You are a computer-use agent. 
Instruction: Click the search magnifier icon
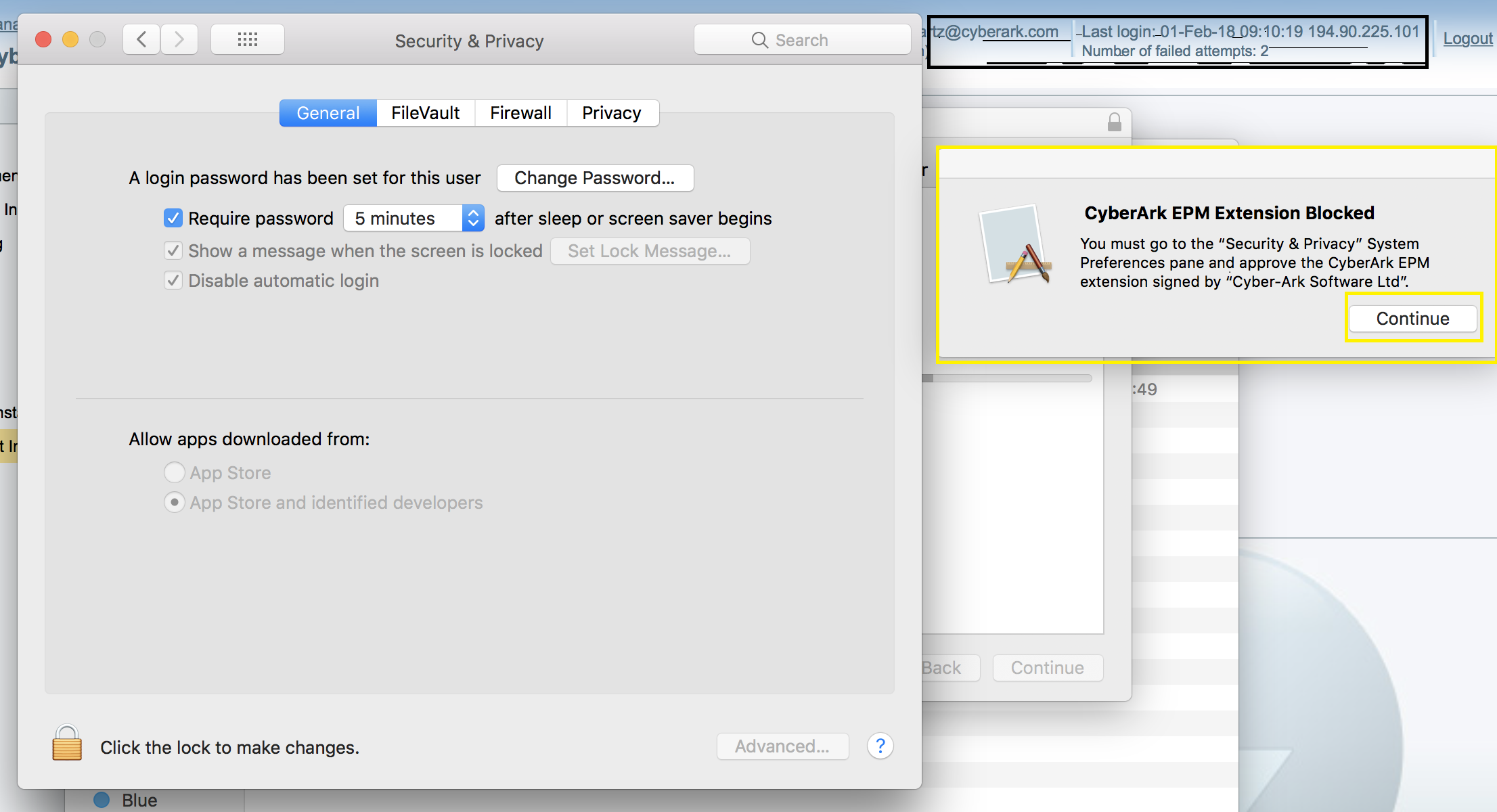pos(759,39)
